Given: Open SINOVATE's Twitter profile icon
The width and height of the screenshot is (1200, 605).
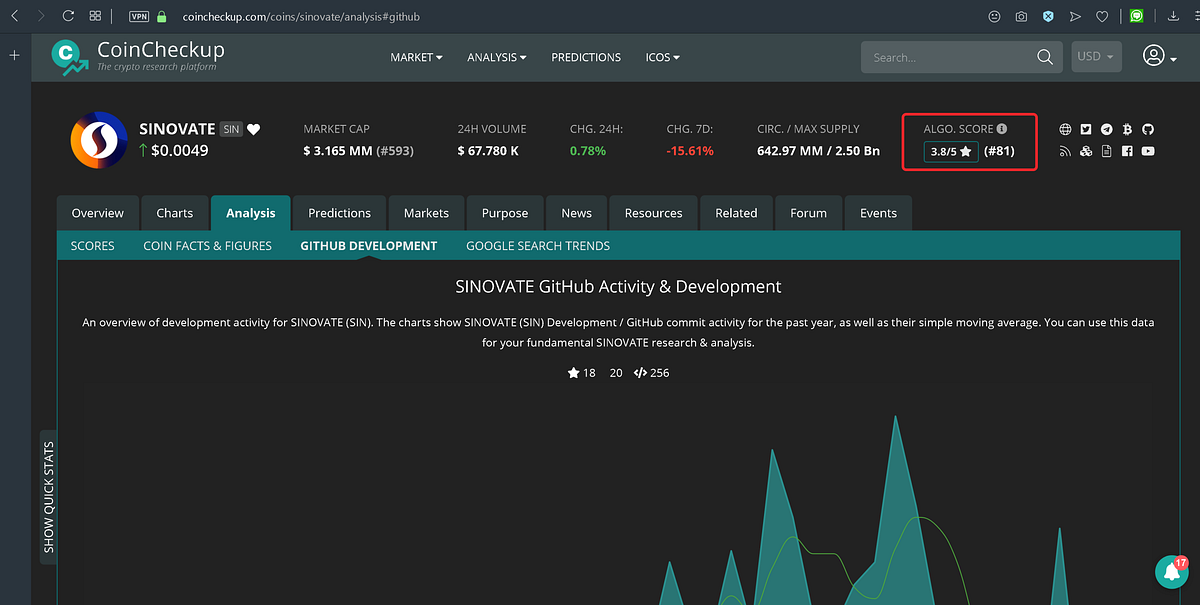Looking at the screenshot, I should click(x=1086, y=130).
